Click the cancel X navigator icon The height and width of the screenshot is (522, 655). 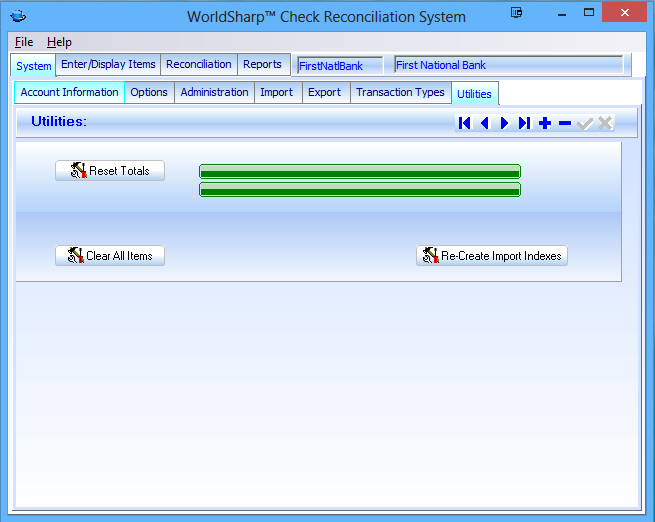pos(605,123)
